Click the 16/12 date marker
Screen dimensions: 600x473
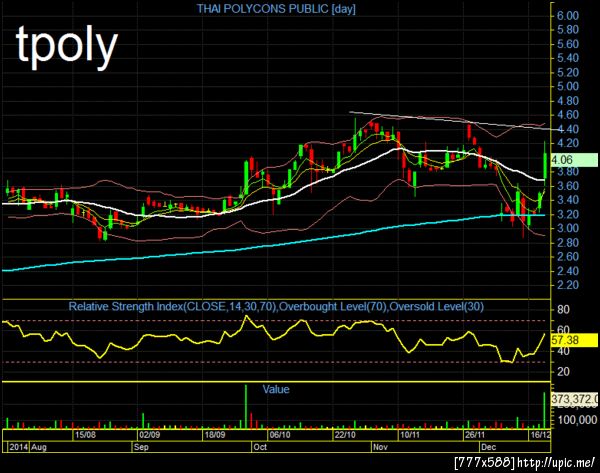541,435
